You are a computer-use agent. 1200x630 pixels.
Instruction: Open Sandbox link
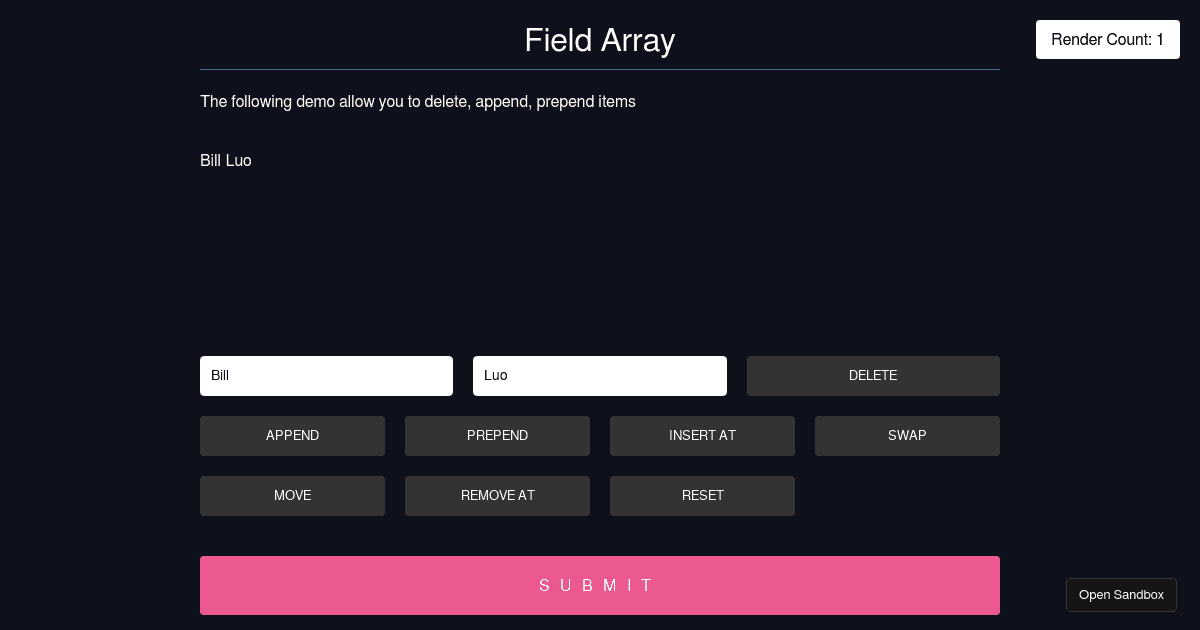[1121, 595]
